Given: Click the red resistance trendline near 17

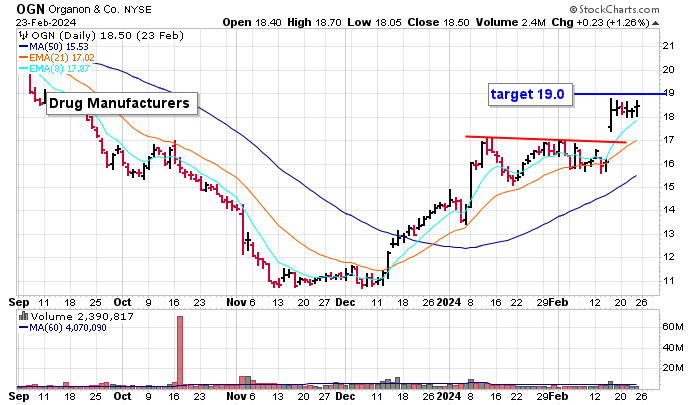Looking at the screenshot, I should [x=546, y=139].
